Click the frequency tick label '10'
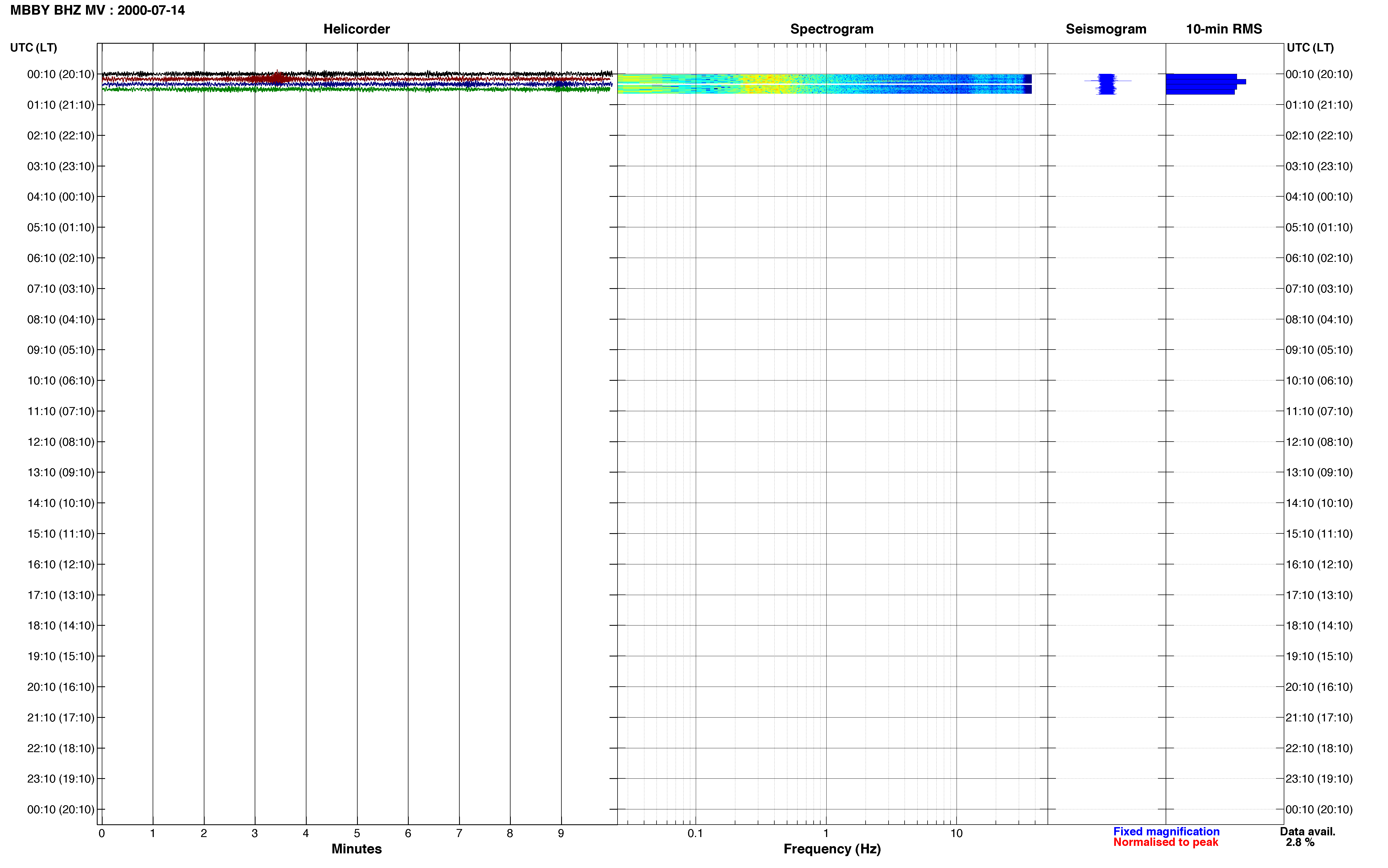 pos(956,833)
